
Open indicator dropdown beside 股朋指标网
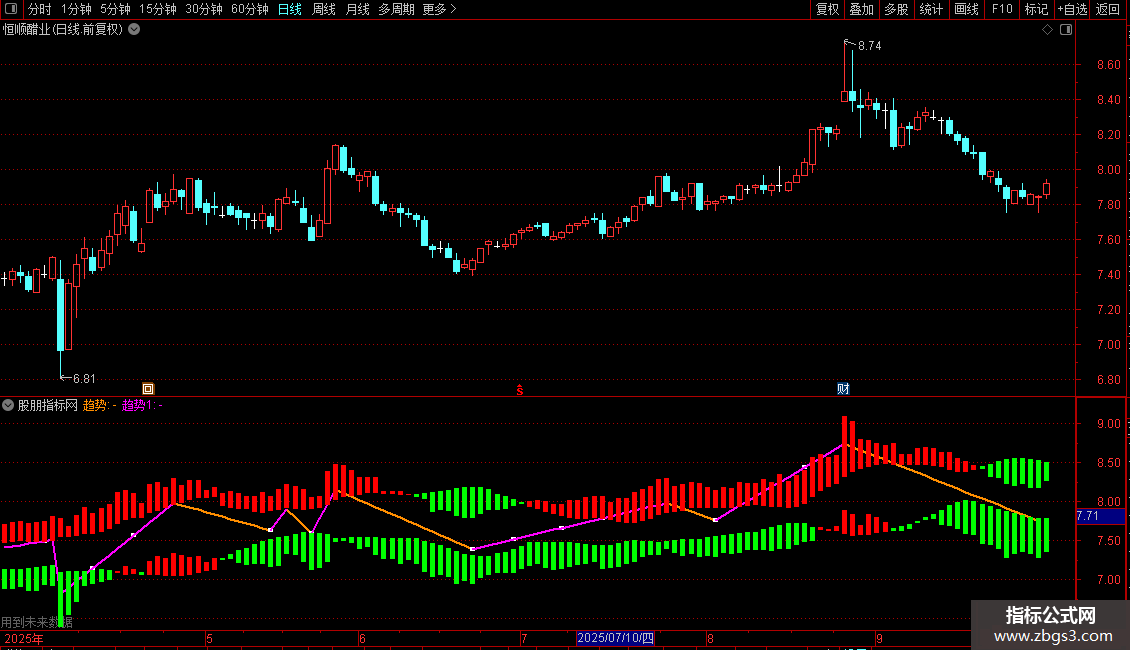pyautogui.click(x=8, y=406)
